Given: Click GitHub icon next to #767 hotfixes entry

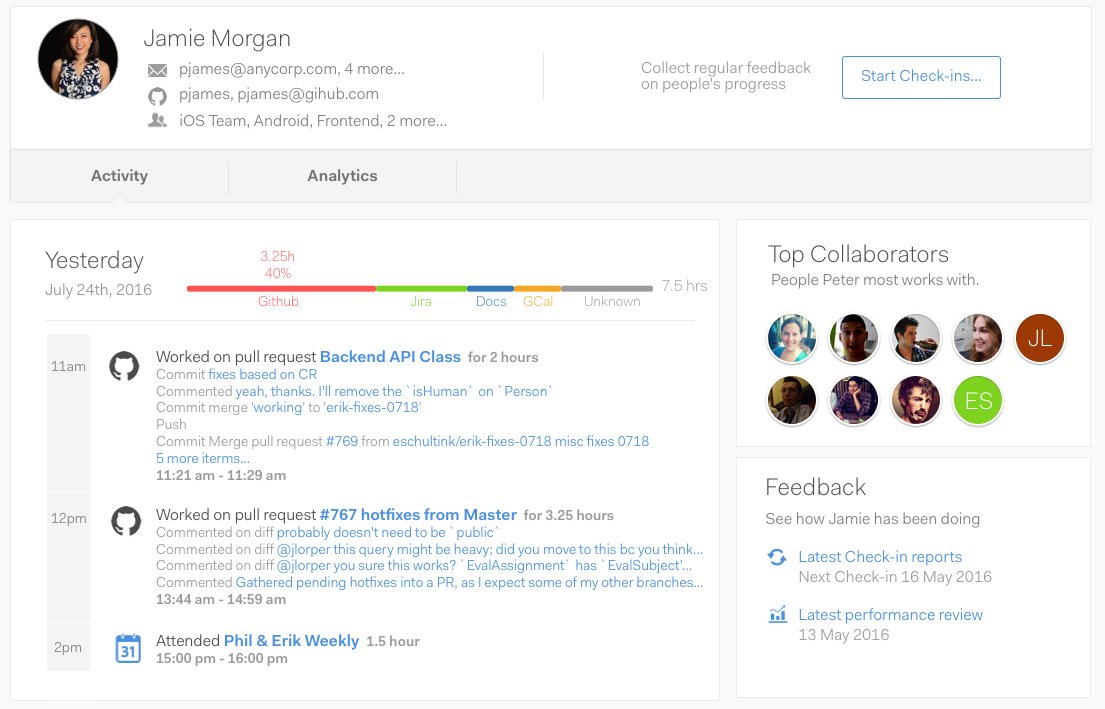Looking at the screenshot, I should click(x=126, y=521).
